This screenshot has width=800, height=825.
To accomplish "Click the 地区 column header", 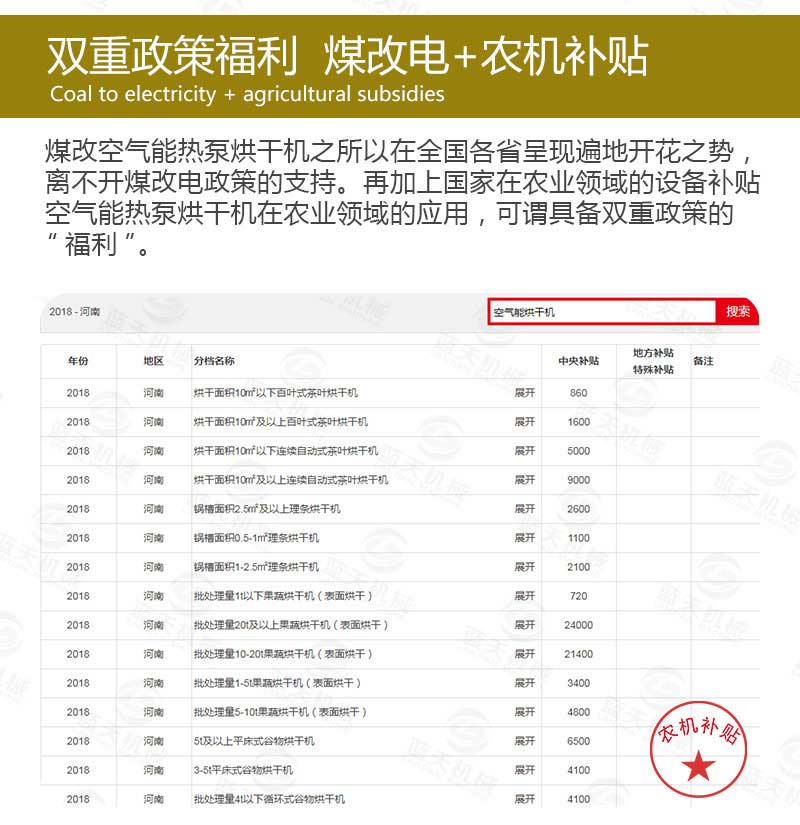I will (x=150, y=362).
